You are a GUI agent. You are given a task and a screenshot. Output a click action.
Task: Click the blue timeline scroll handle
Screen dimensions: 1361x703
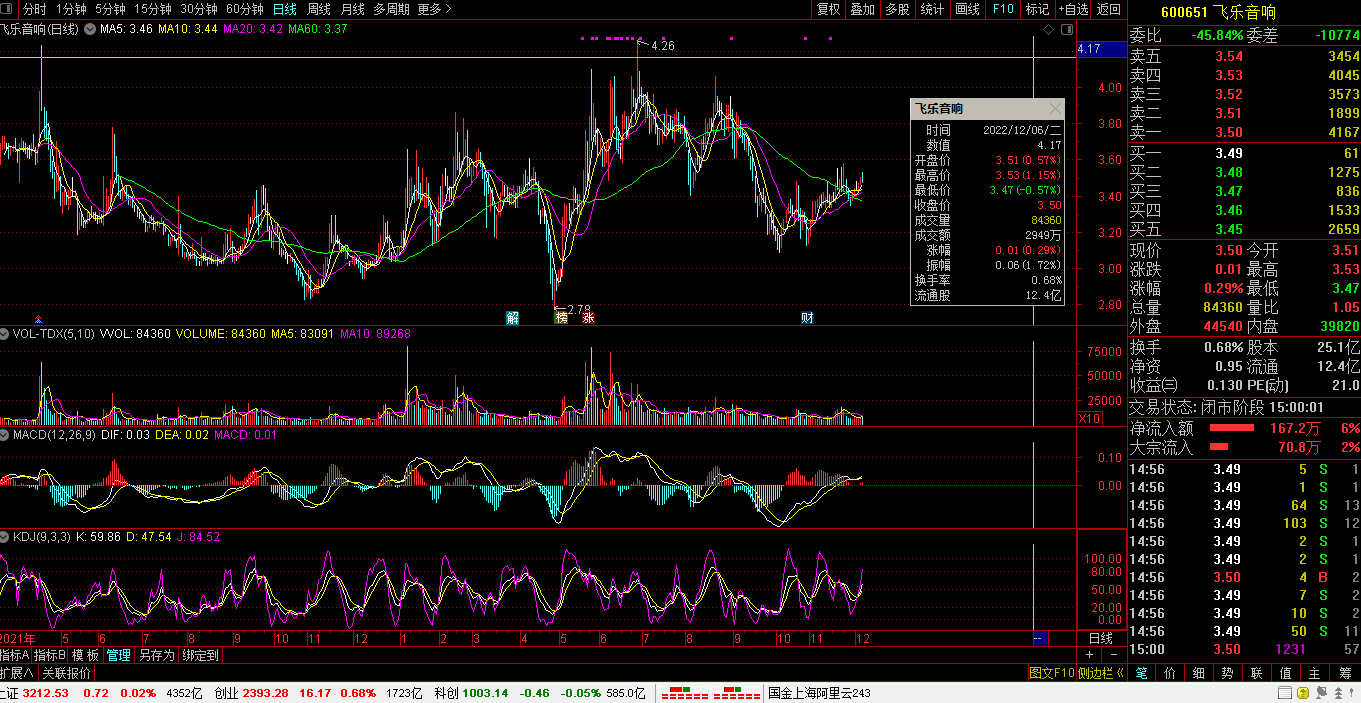click(x=1039, y=638)
